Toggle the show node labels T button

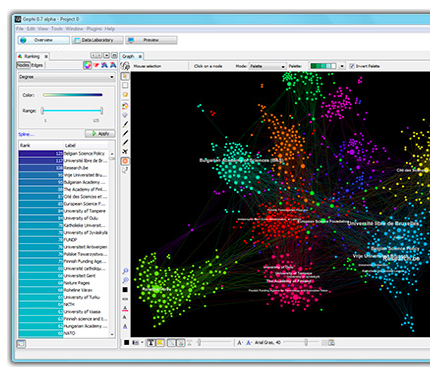pyautogui.click(x=151, y=343)
